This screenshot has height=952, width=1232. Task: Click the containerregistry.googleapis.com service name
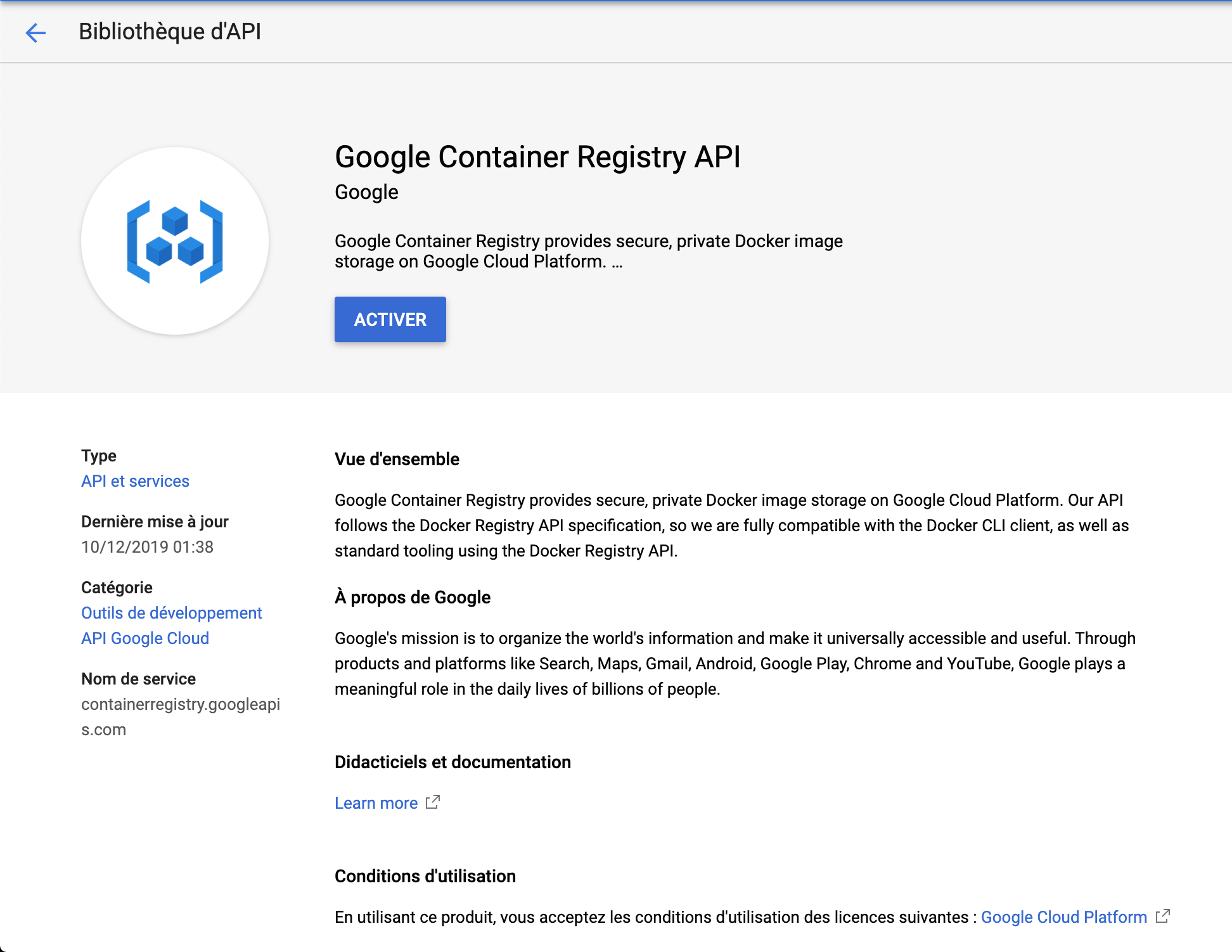pos(180,705)
